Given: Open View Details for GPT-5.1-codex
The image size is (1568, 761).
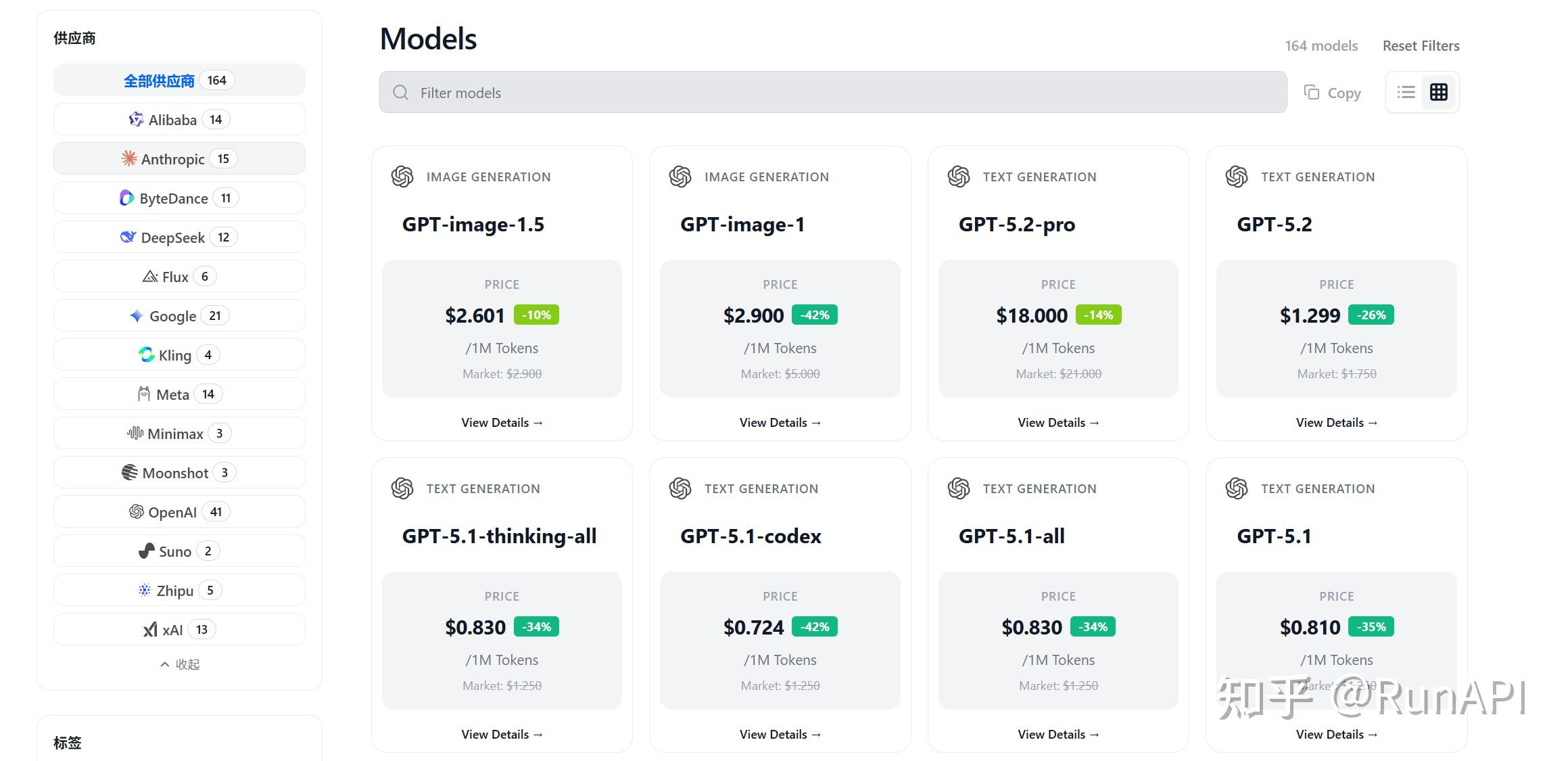Looking at the screenshot, I should point(780,735).
